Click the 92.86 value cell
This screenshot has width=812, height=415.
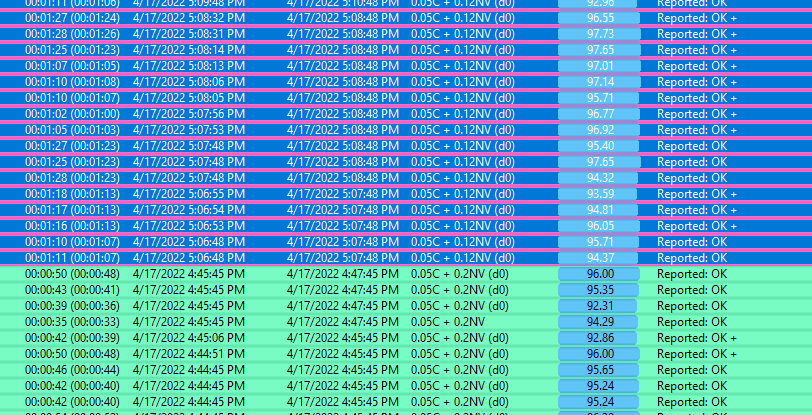[x=598, y=338]
